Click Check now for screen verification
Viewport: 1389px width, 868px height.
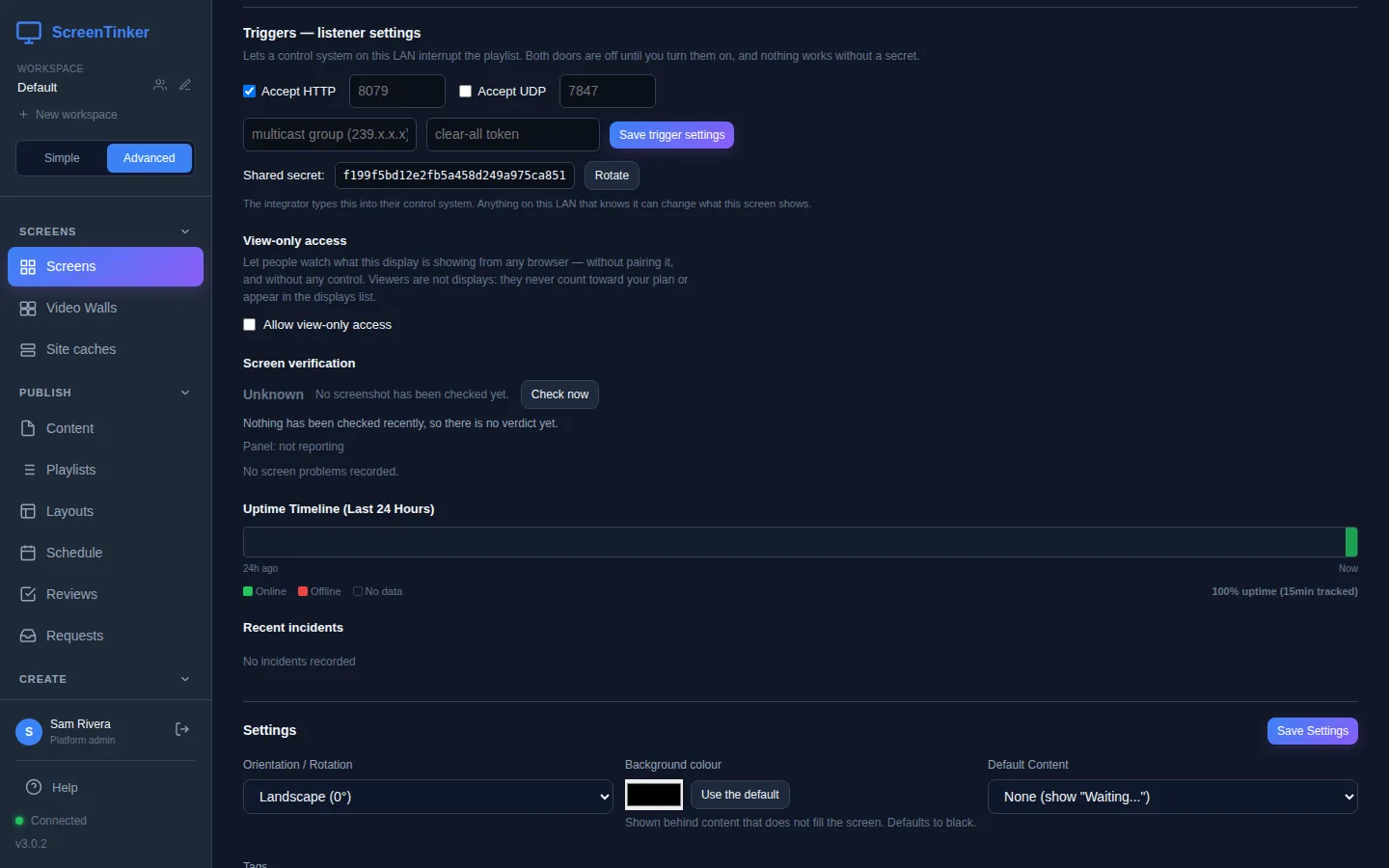coord(559,394)
